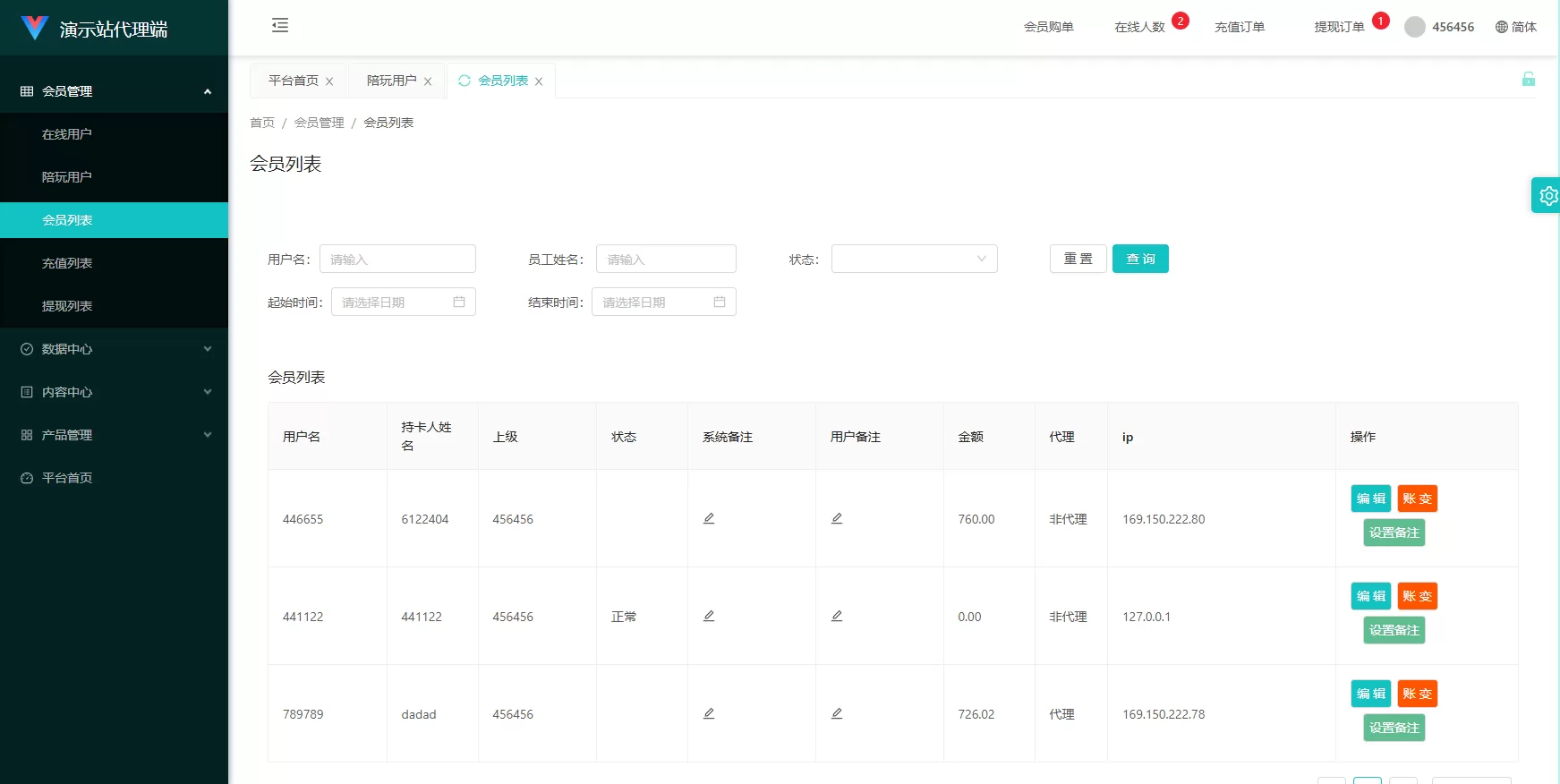Open the 状态 dropdown filter
The width and height of the screenshot is (1560, 784).
click(914, 259)
